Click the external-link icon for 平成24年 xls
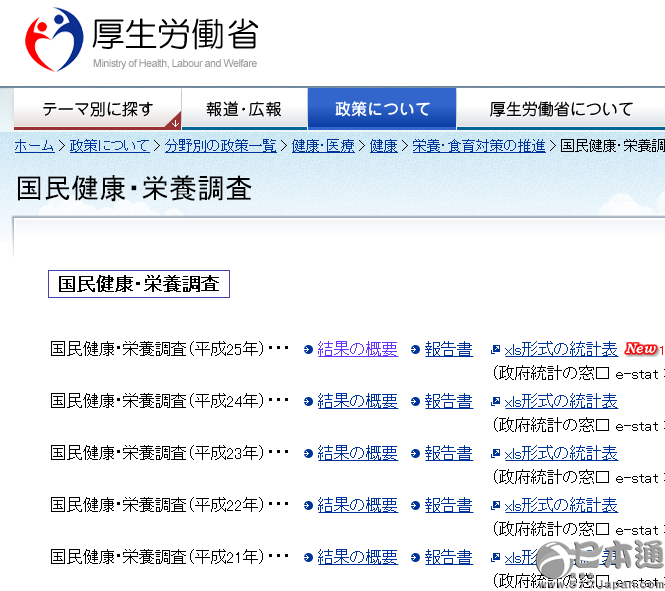 495,401
